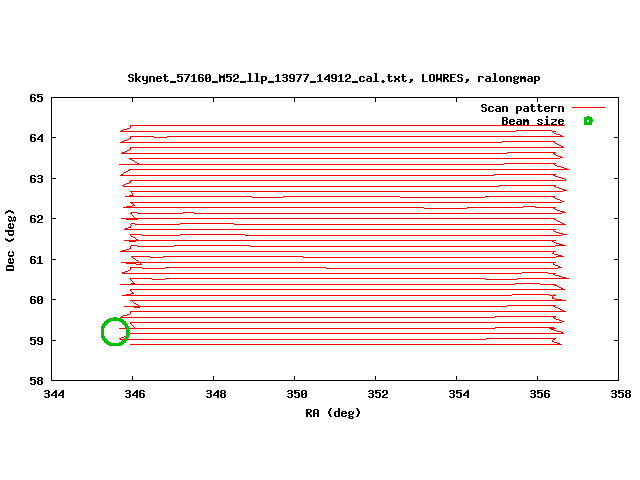This screenshot has width=640, height=480.
Task: Click the plot title Skynet_57160_M52 text
Action: click(x=334, y=78)
